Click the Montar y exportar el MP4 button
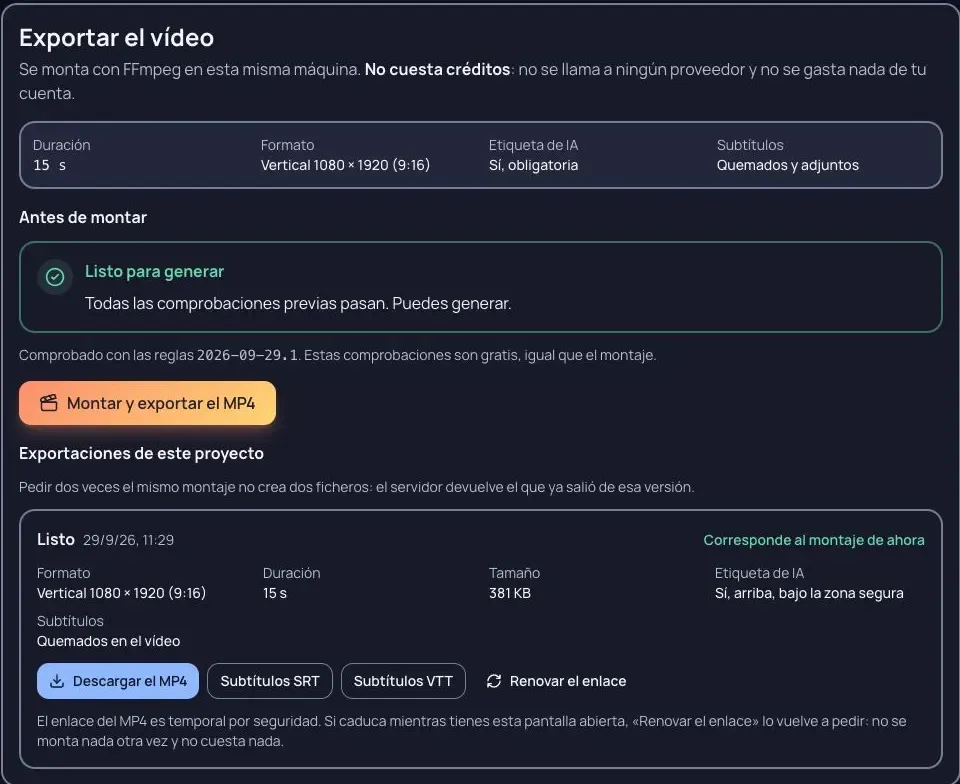This screenshot has width=960, height=784. pos(147,403)
